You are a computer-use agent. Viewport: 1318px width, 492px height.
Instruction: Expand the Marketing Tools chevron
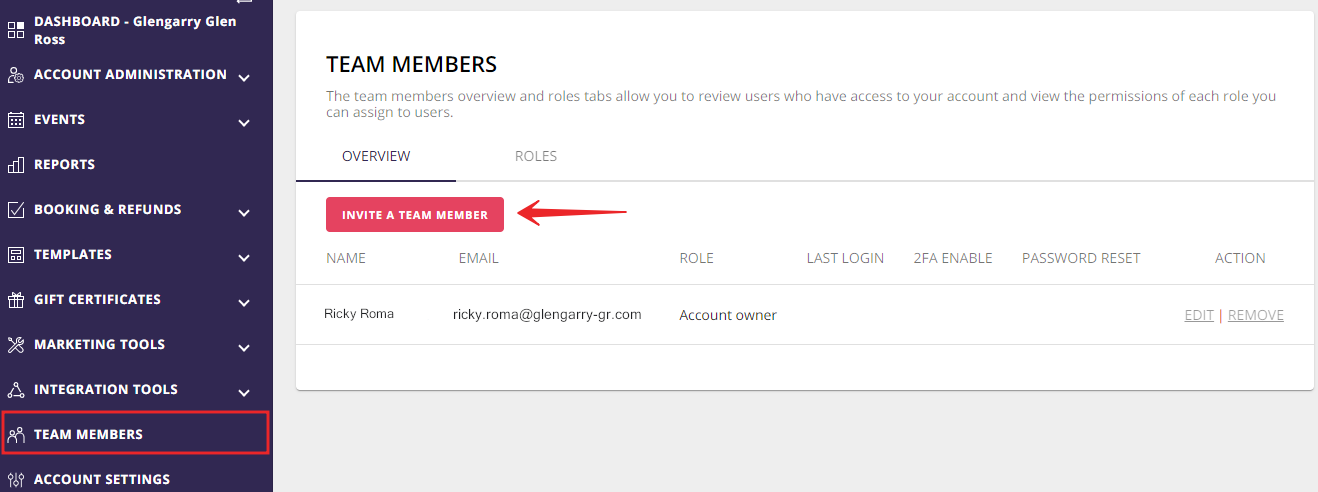point(244,348)
